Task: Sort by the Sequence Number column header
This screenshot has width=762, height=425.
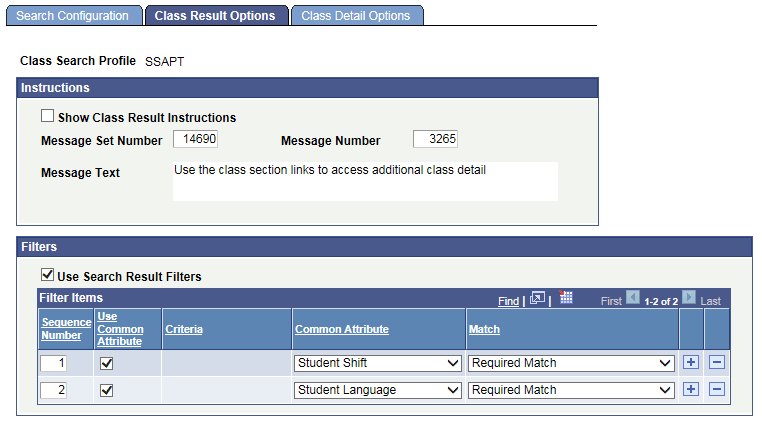Action: [x=66, y=329]
